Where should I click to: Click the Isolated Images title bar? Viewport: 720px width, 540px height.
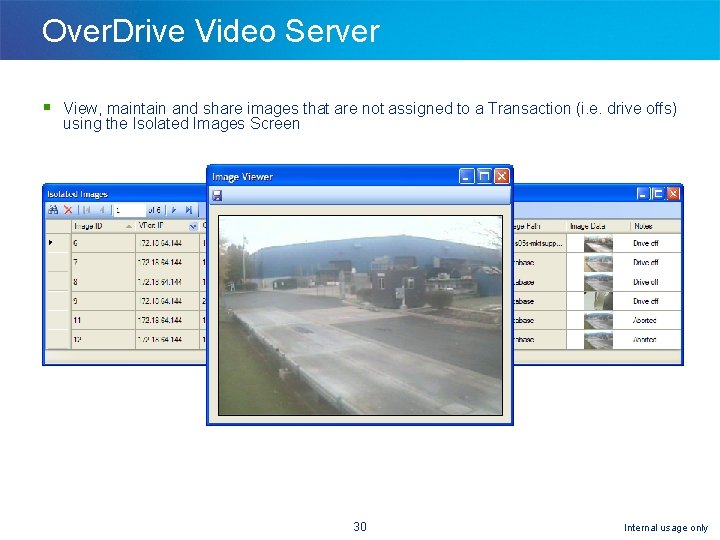click(x=124, y=194)
